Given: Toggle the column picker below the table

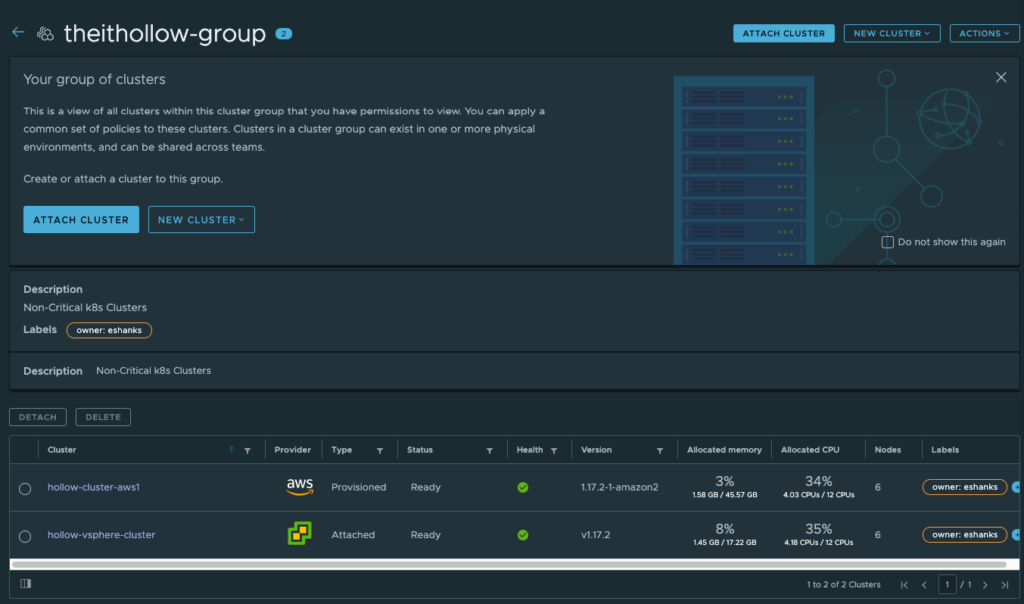Looking at the screenshot, I should [x=26, y=584].
